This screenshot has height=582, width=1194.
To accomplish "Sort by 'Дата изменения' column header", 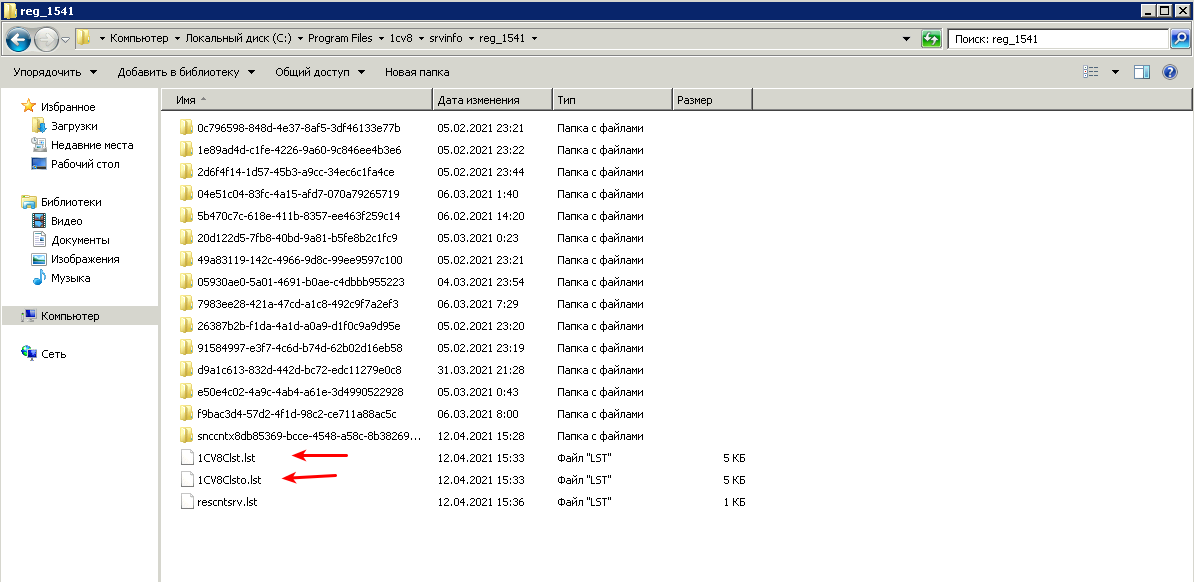I will (x=493, y=100).
